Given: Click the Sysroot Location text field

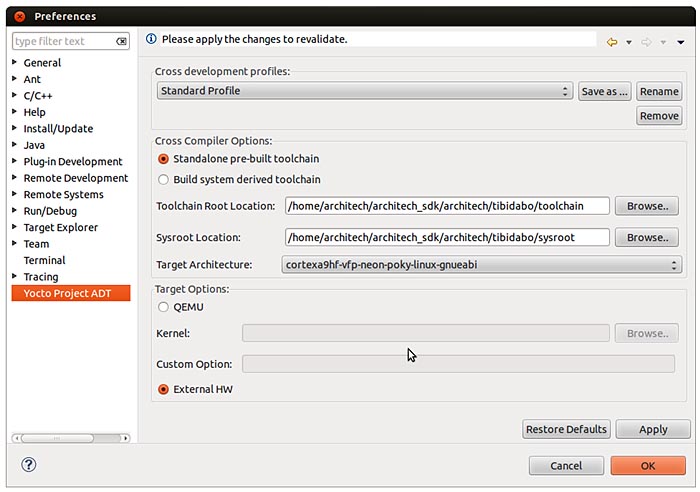Looking at the screenshot, I should click(x=447, y=238).
